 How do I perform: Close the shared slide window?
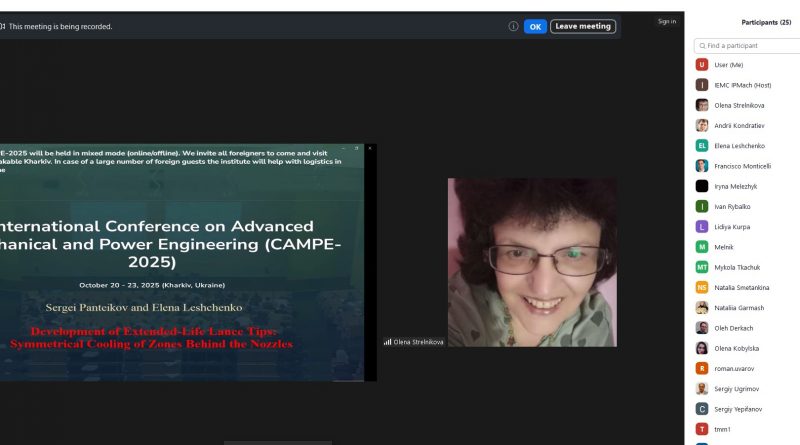coord(369,148)
